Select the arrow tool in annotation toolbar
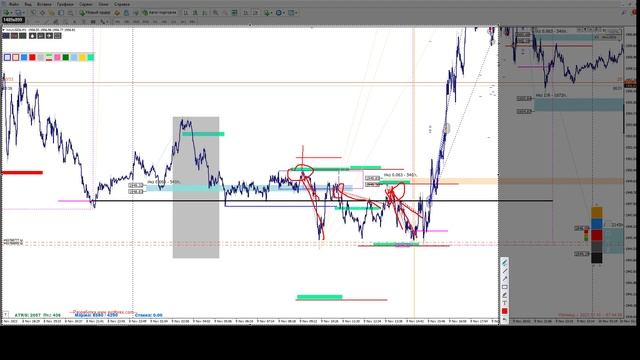Viewport: 640px width, 360px height. pyautogui.click(x=504, y=279)
